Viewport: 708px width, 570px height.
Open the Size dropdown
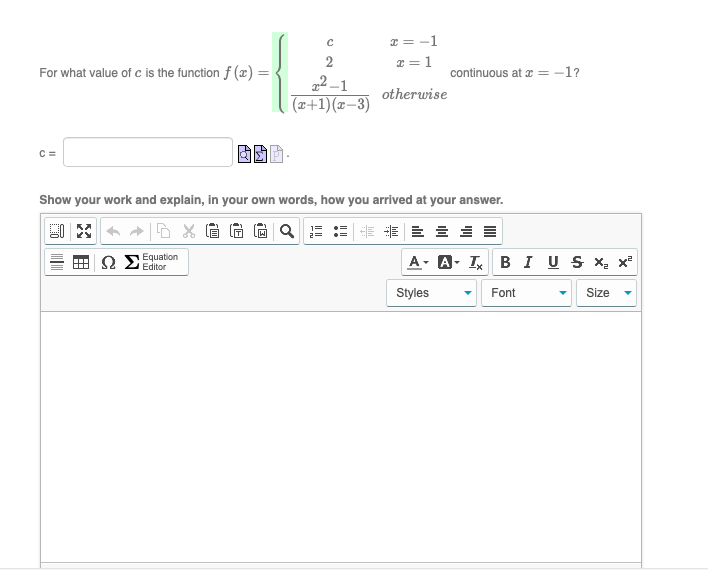(x=606, y=293)
